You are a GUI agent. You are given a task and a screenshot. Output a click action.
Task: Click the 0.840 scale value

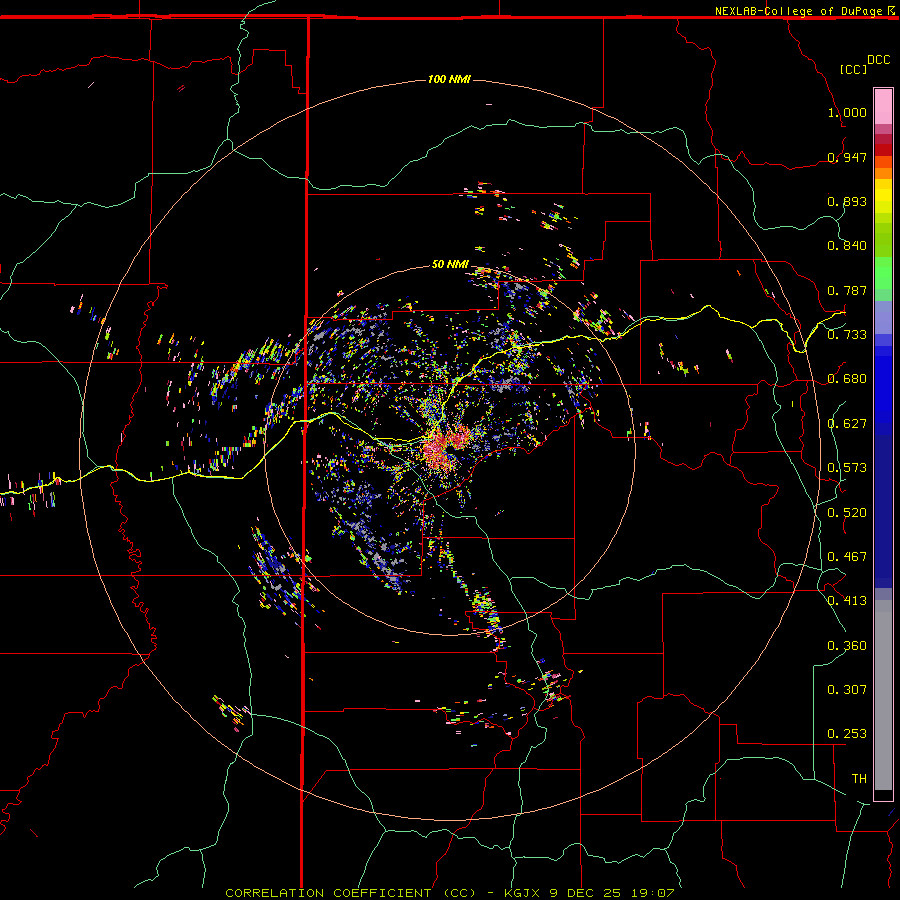point(847,246)
